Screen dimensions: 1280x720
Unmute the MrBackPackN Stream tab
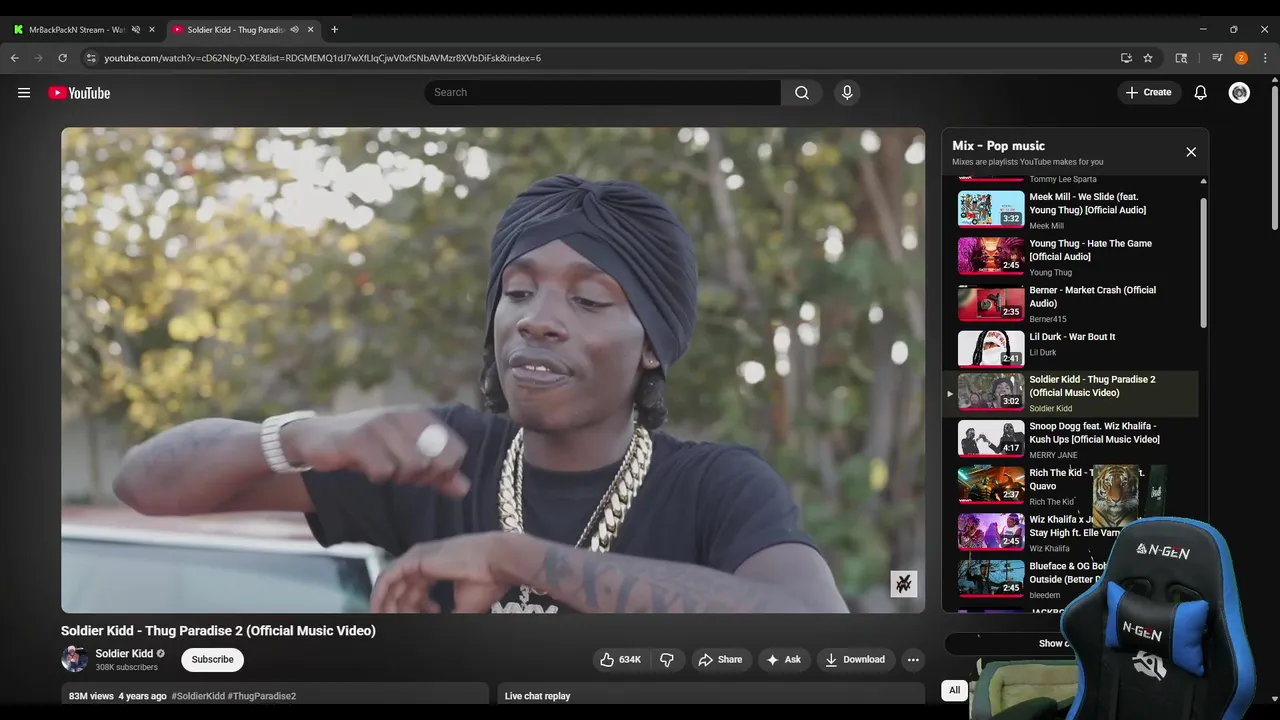(x=135, y=30)
